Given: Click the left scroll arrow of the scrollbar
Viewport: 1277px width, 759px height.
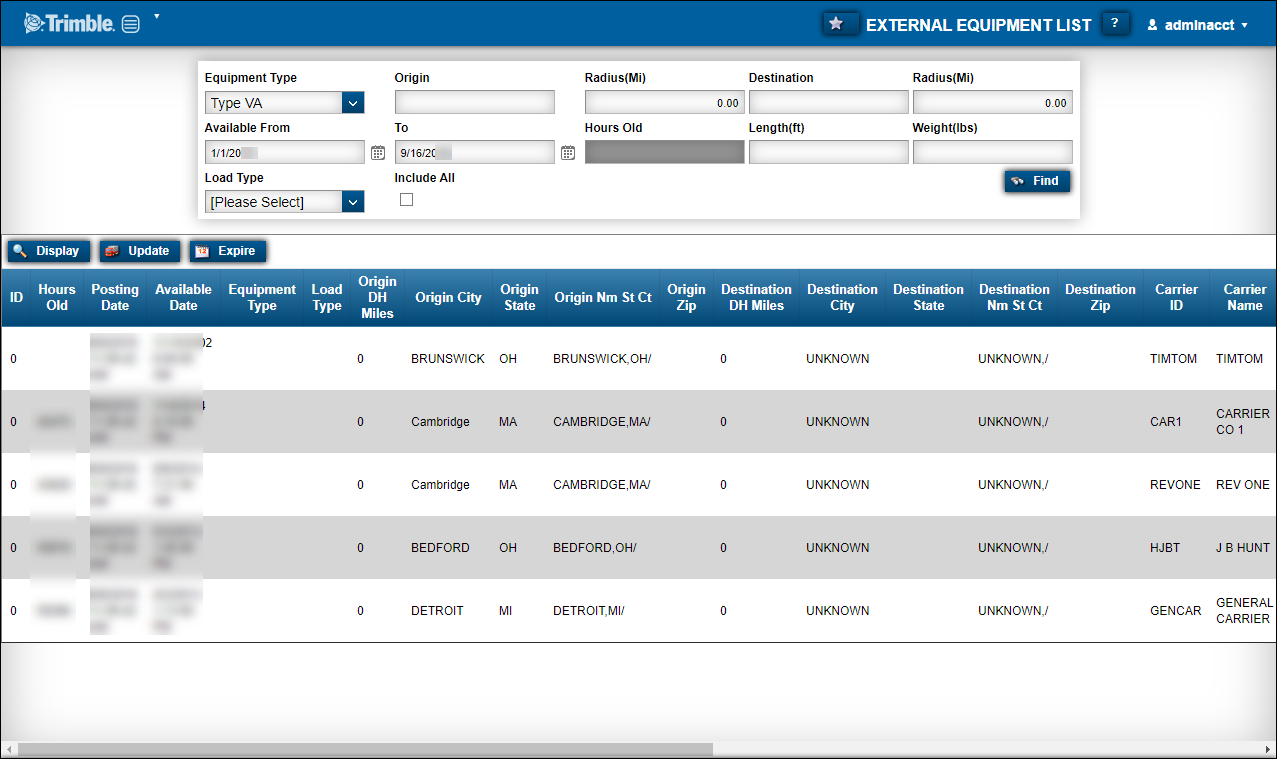Looking at the screenshot, I should click(8, 749).
